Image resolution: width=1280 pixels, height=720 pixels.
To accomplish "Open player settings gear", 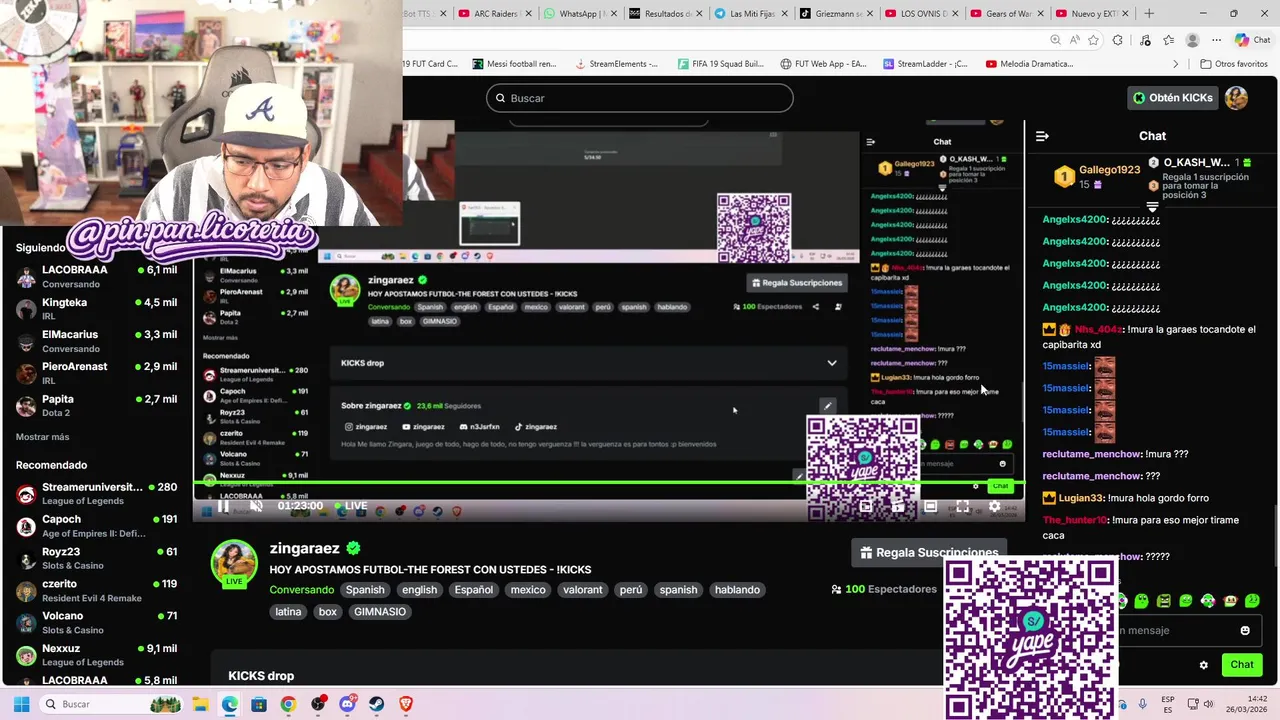I will (x=994, y=506).
